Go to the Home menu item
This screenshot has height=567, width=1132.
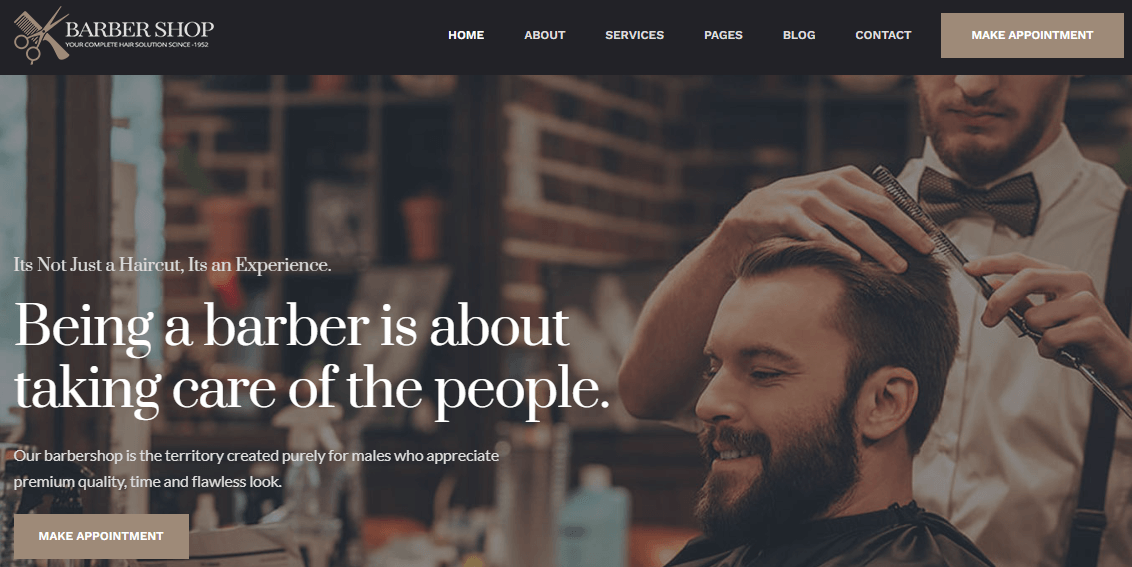point(466,35)
